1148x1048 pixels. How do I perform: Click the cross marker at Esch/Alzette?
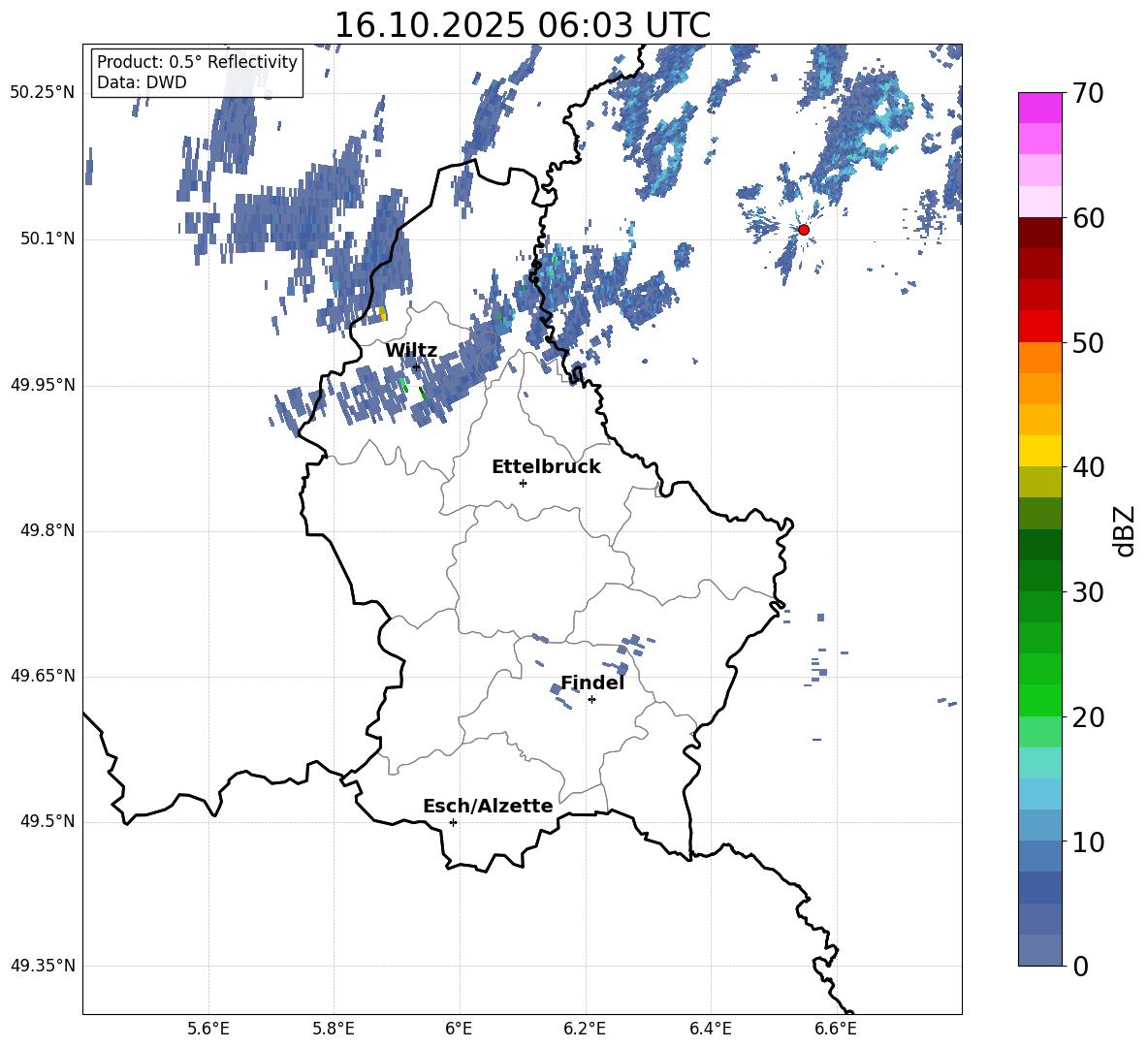point(453,822)
